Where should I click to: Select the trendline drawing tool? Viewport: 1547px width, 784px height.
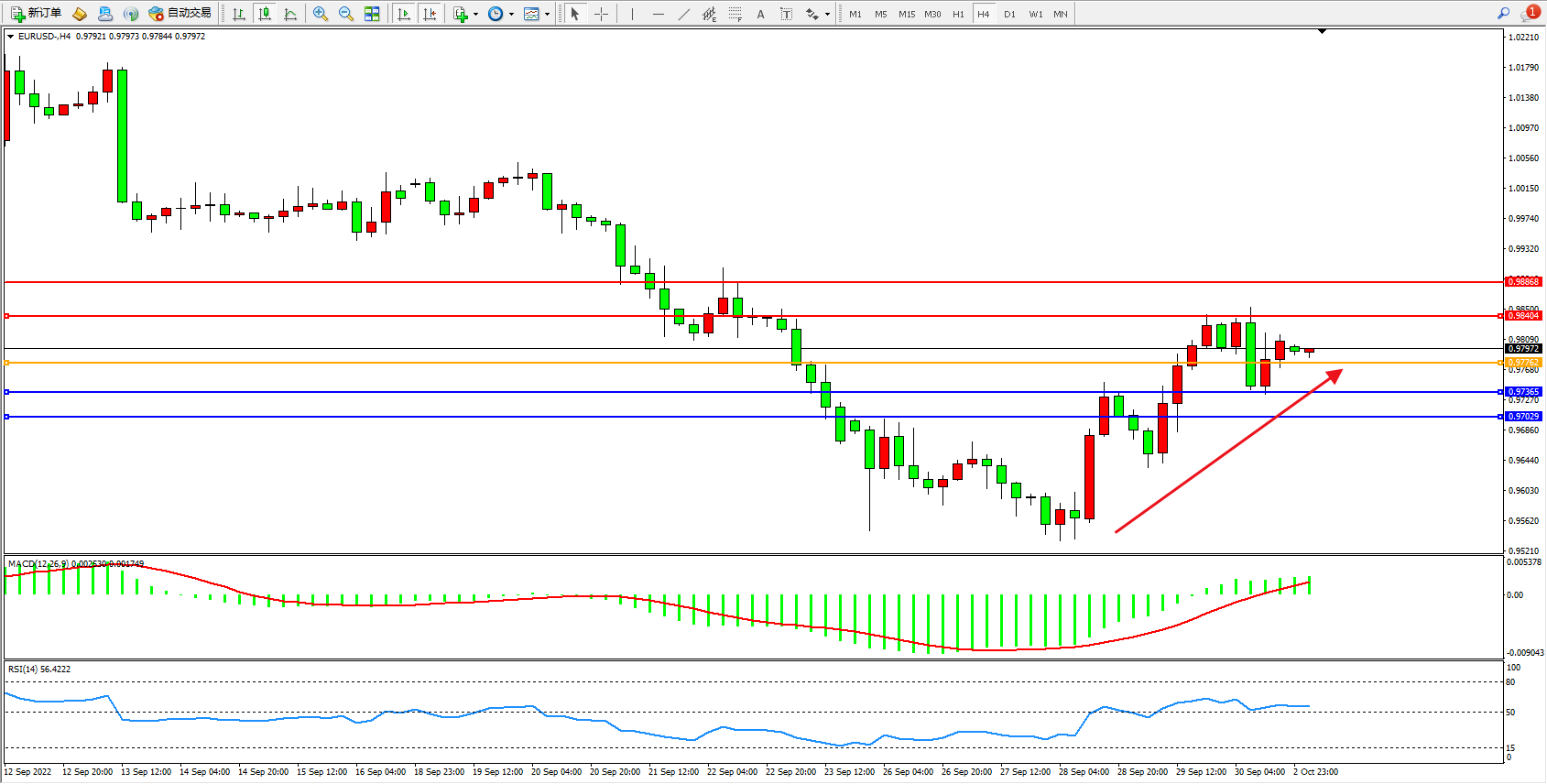683,14
